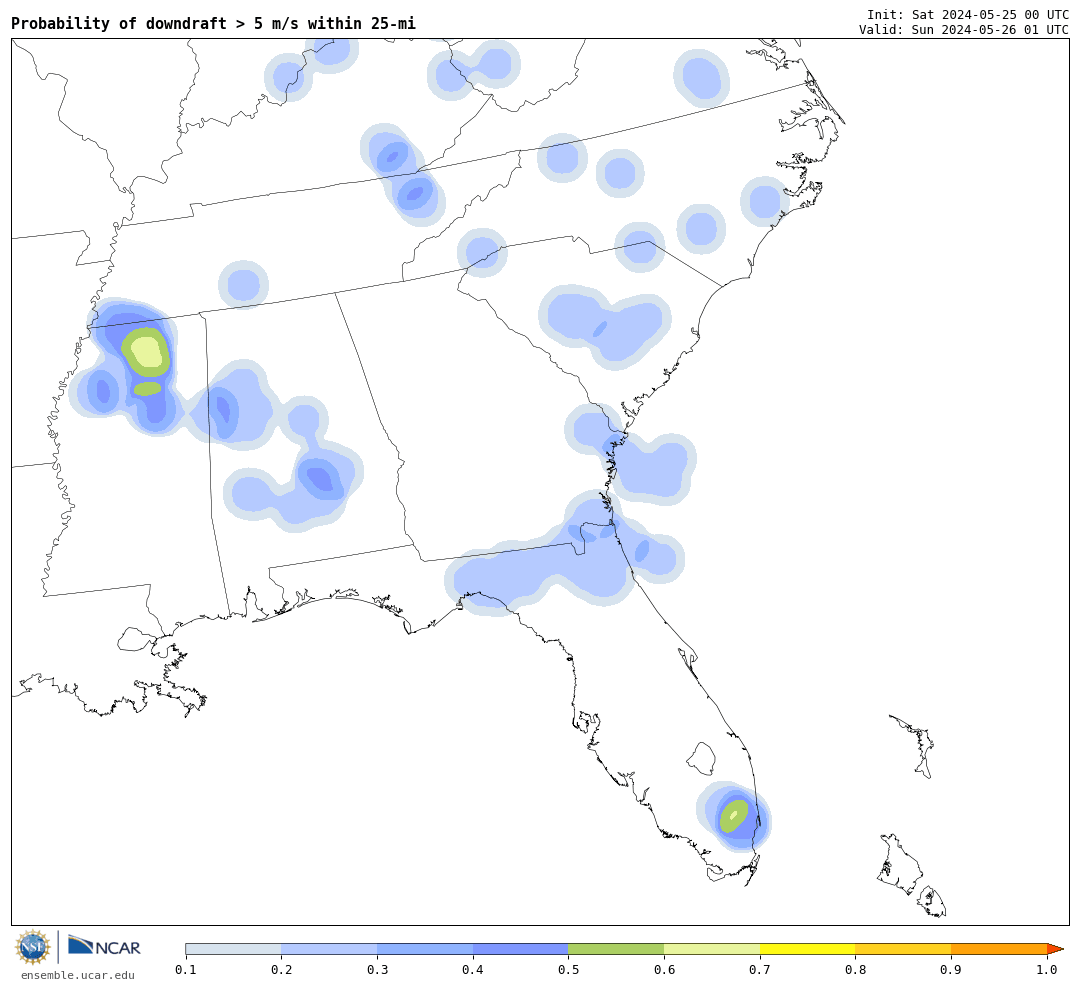Open the ensemble.ucar.edu link text

point(78,975)
